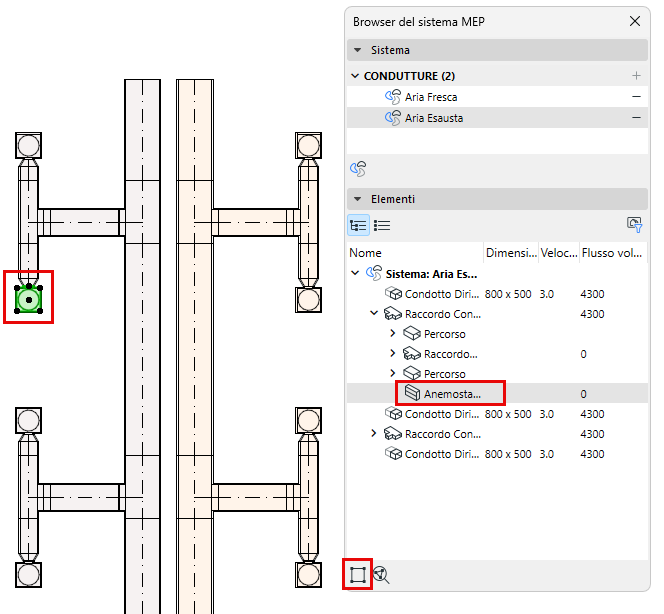Remove Aria Esausta with minus icon
Image resolution: width=664 pixels, height=614 pixels.
tap(636, 117)
